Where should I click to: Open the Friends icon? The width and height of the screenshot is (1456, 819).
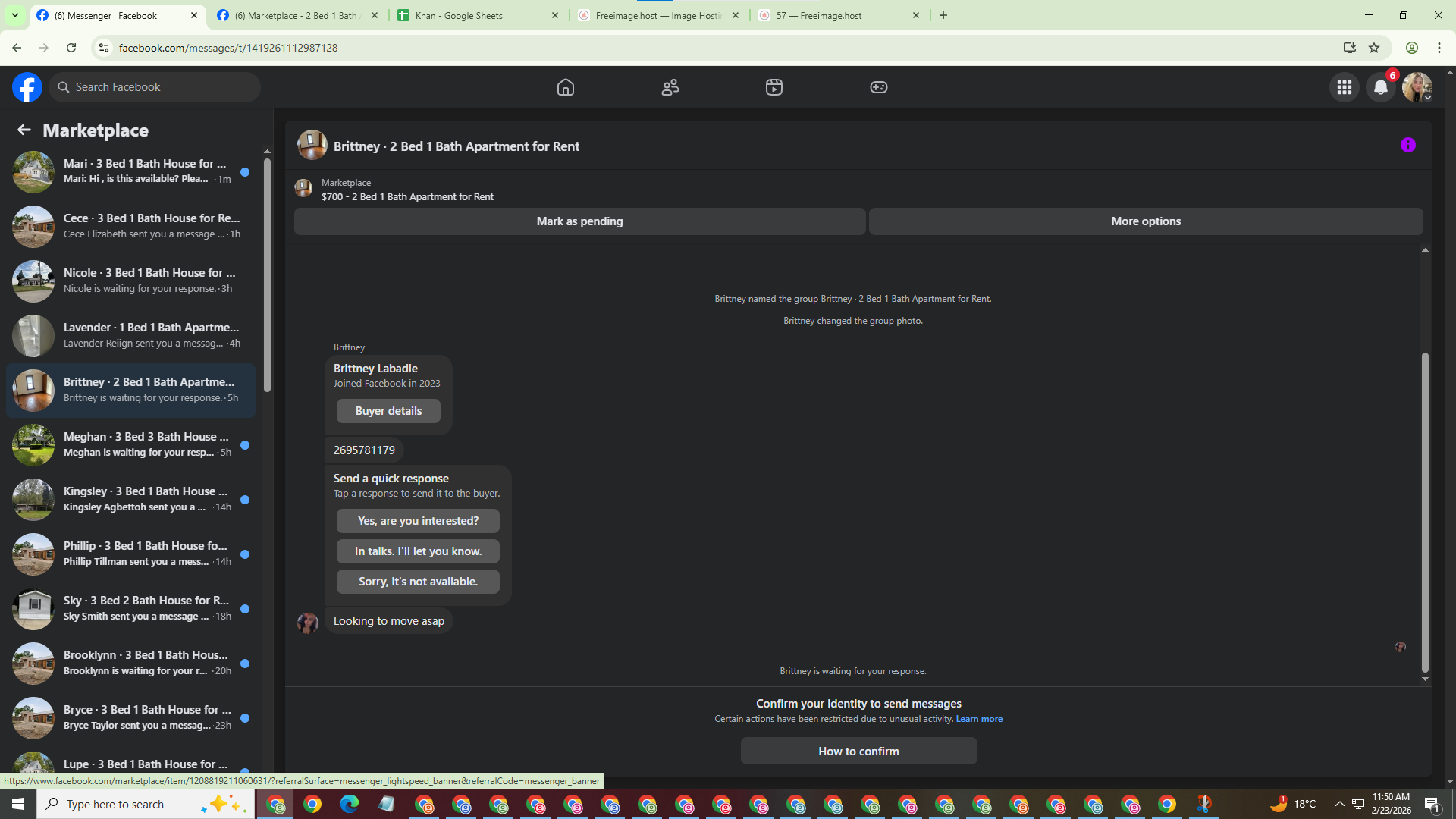click(670, 87)
